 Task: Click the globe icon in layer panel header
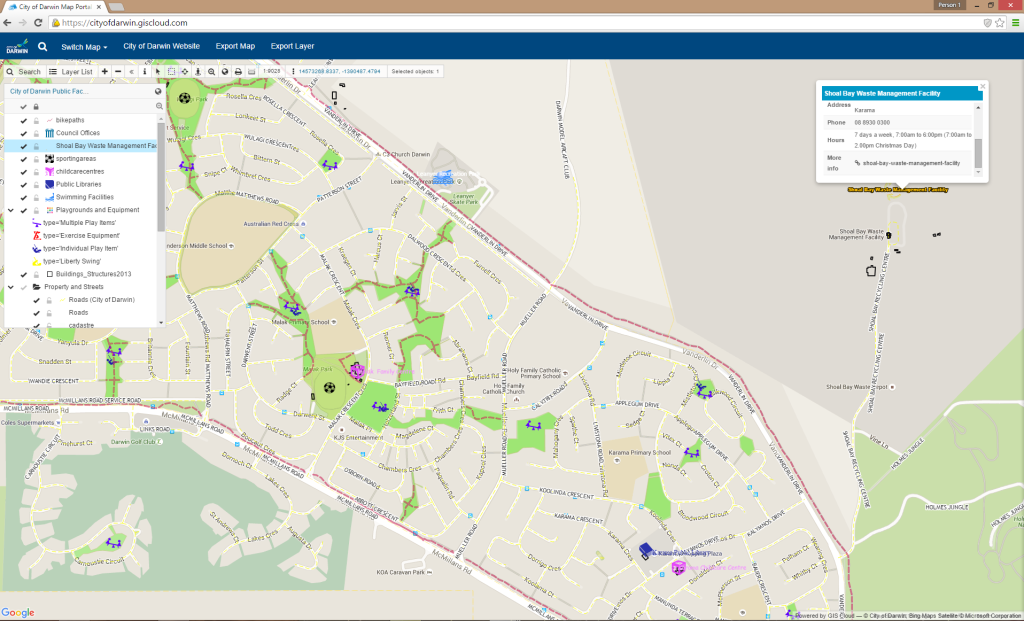point(158,91)
